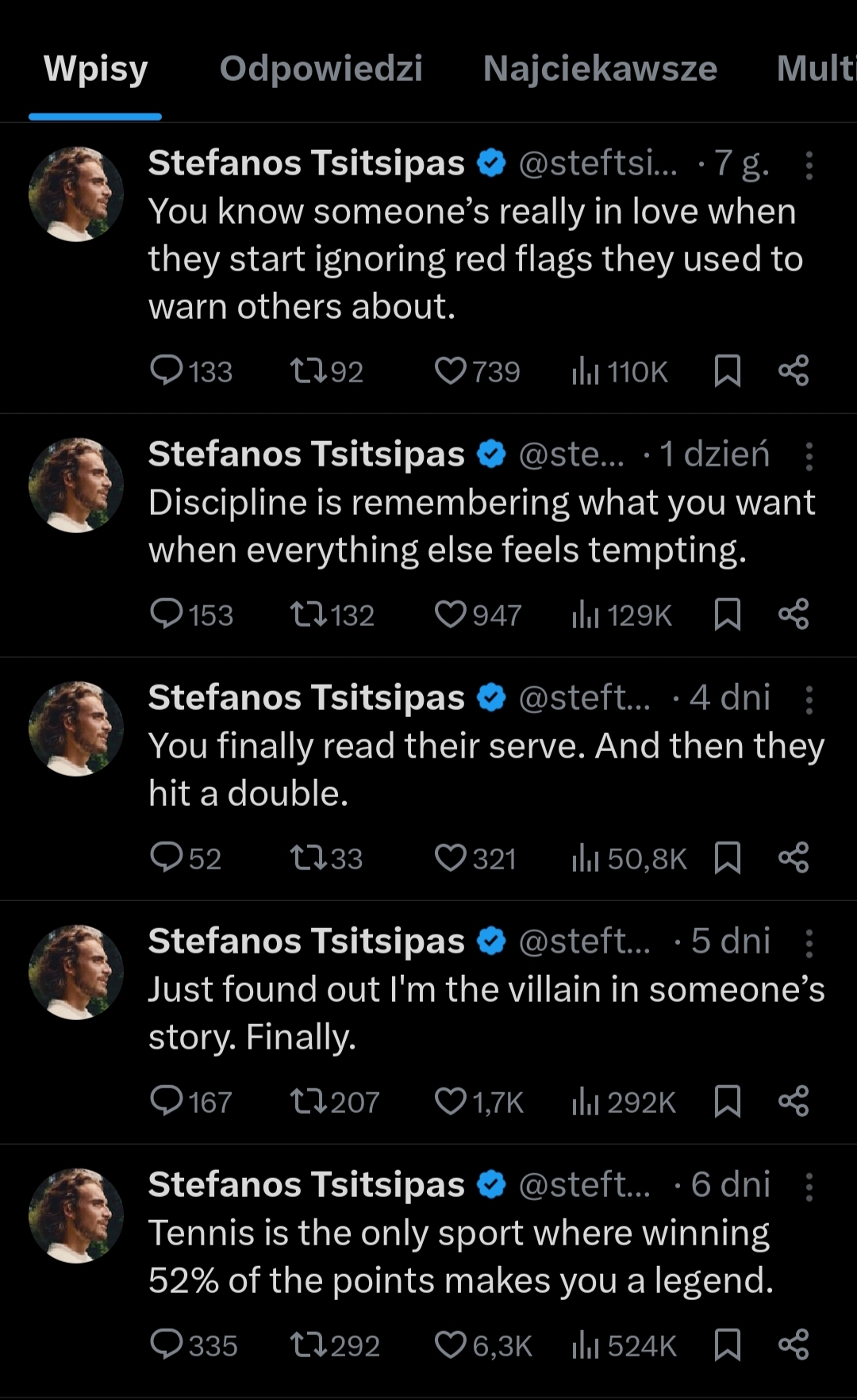Reply to the red flags tweet

[x=167, y=371]
